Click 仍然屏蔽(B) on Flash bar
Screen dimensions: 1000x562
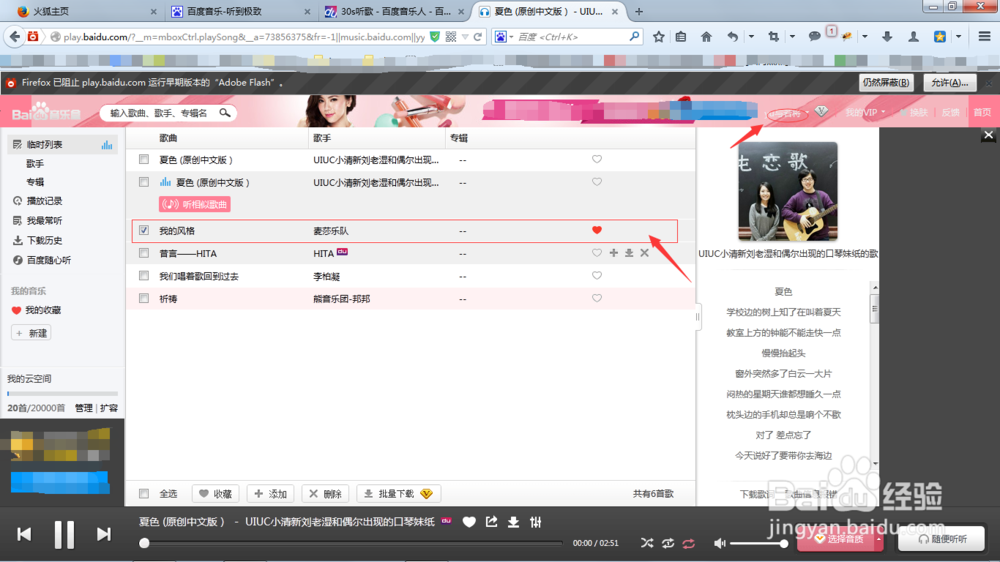[x=886, y=83]
